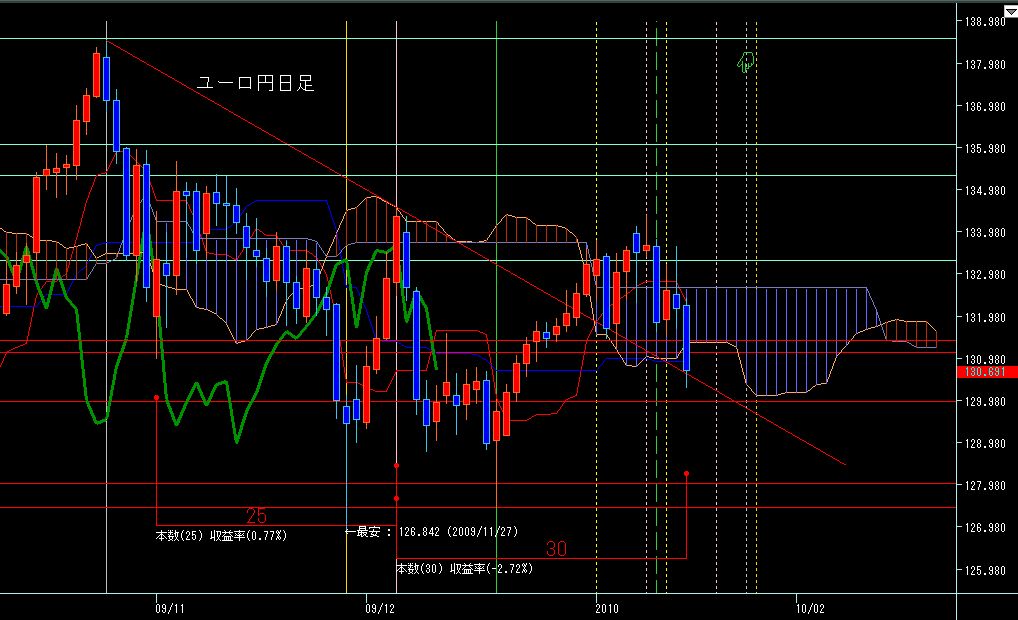Click the 2010 date label on the time axis

pyautogui.click(x=607, y=608)
